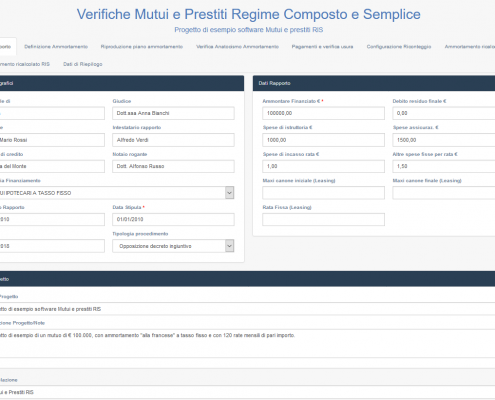Select the Data Stipula date field
This screenshot has width=495, height=400.
point(173,219)
